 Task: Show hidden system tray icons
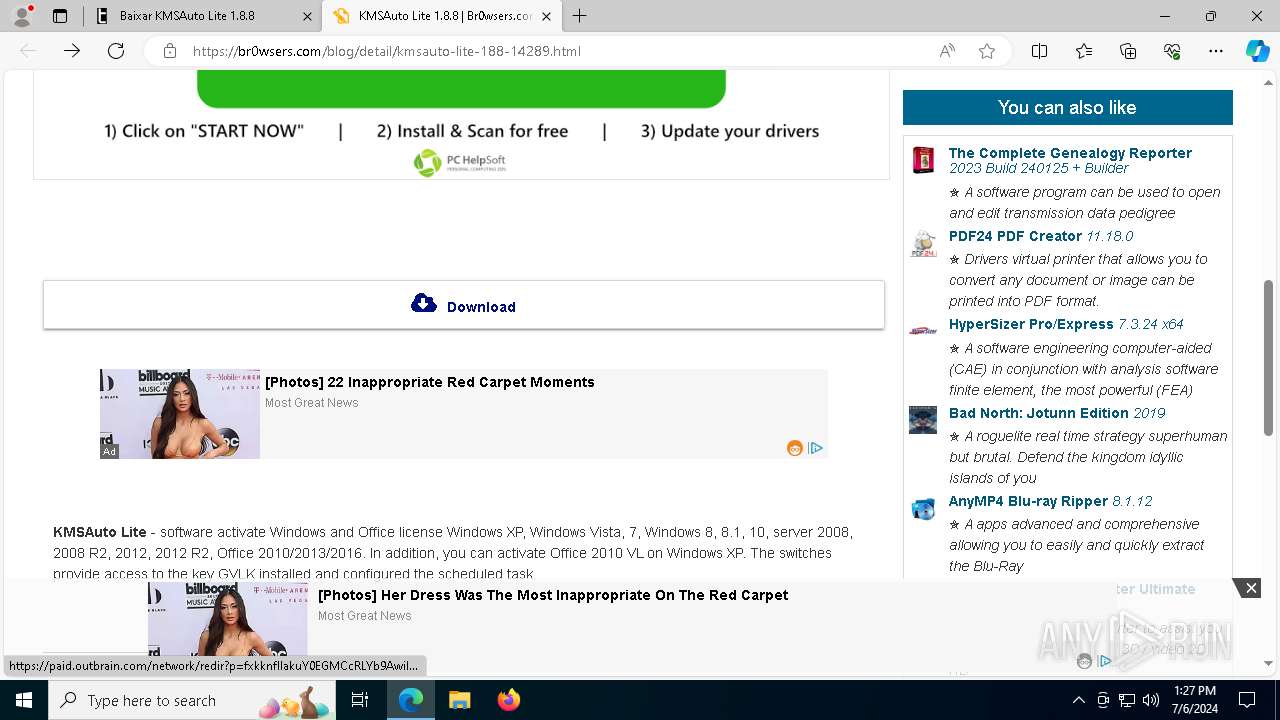click(1078, 700)
